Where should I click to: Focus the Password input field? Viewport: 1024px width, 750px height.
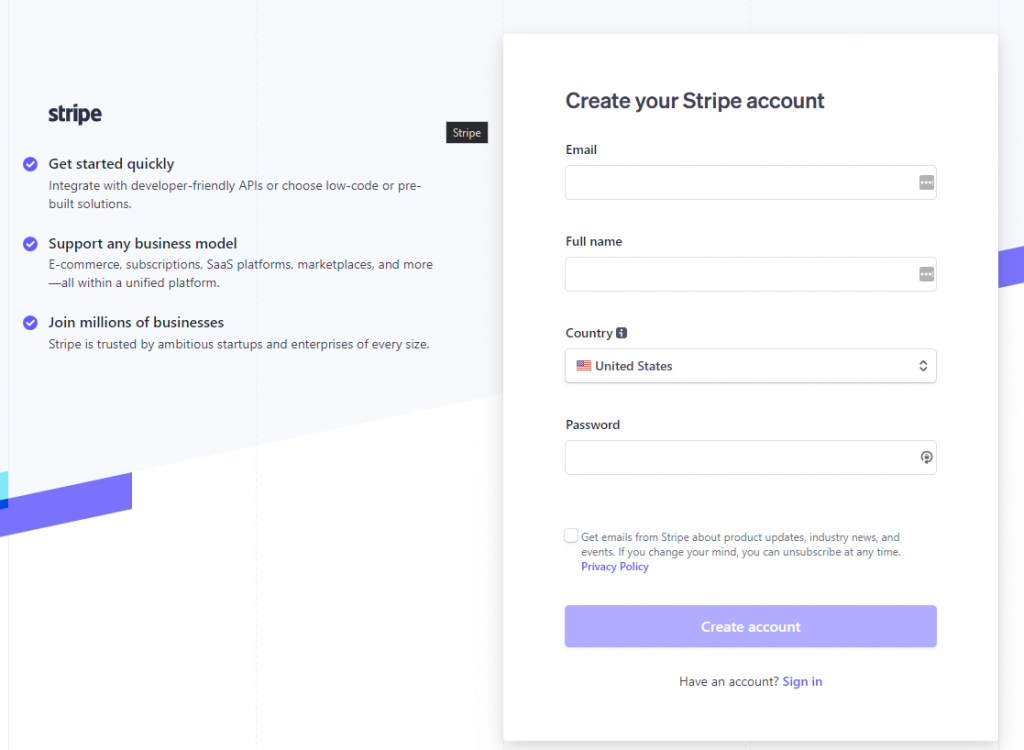click(x=750, y=457)
